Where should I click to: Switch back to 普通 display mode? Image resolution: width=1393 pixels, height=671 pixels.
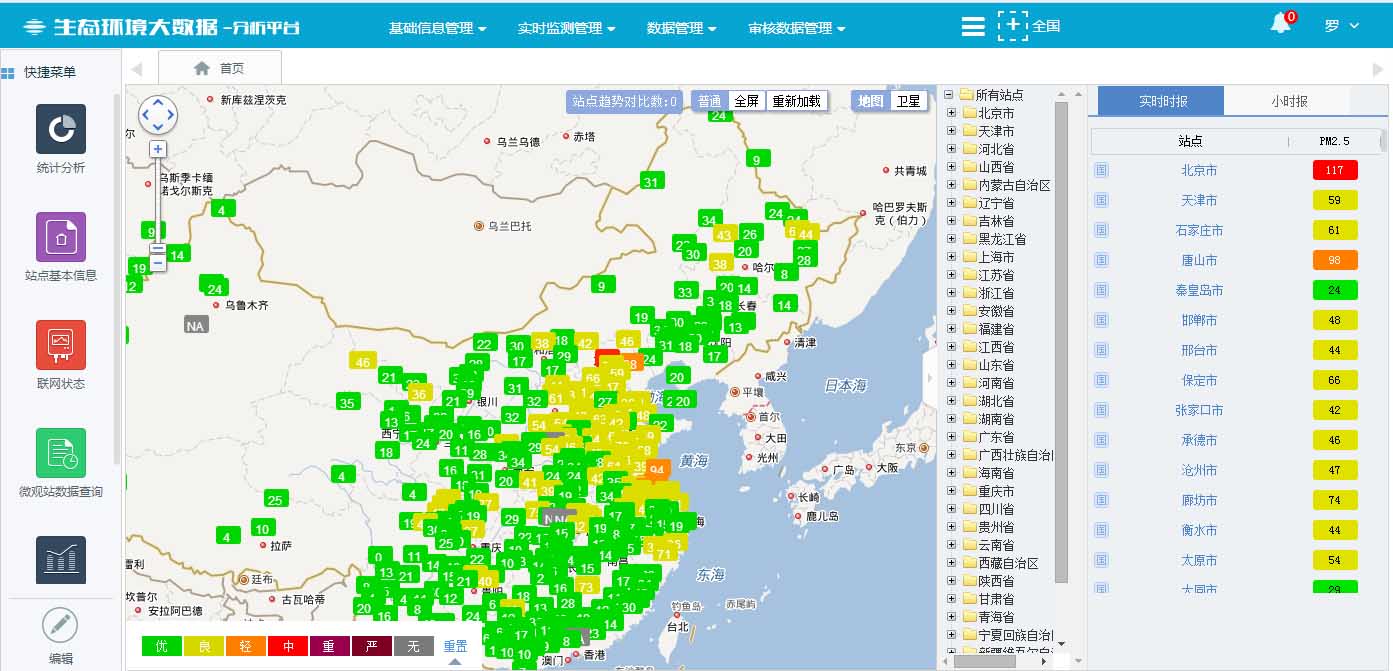711,100
